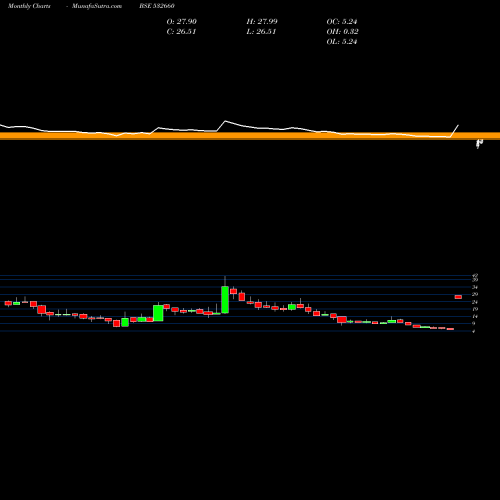The height and width of the screenshot is (500, 500).
Task: Click the small marker below the orange band
Action: 479,144
